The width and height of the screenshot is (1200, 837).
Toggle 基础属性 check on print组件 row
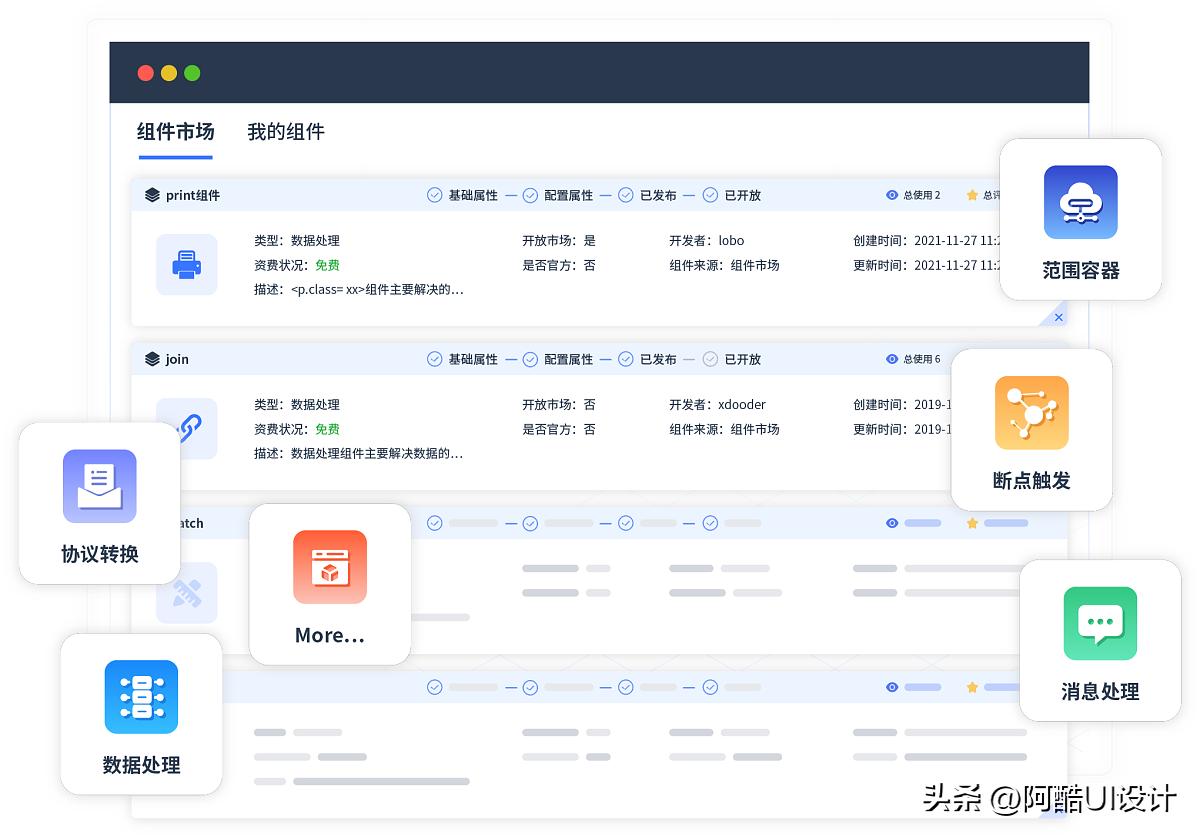point(434,195)
